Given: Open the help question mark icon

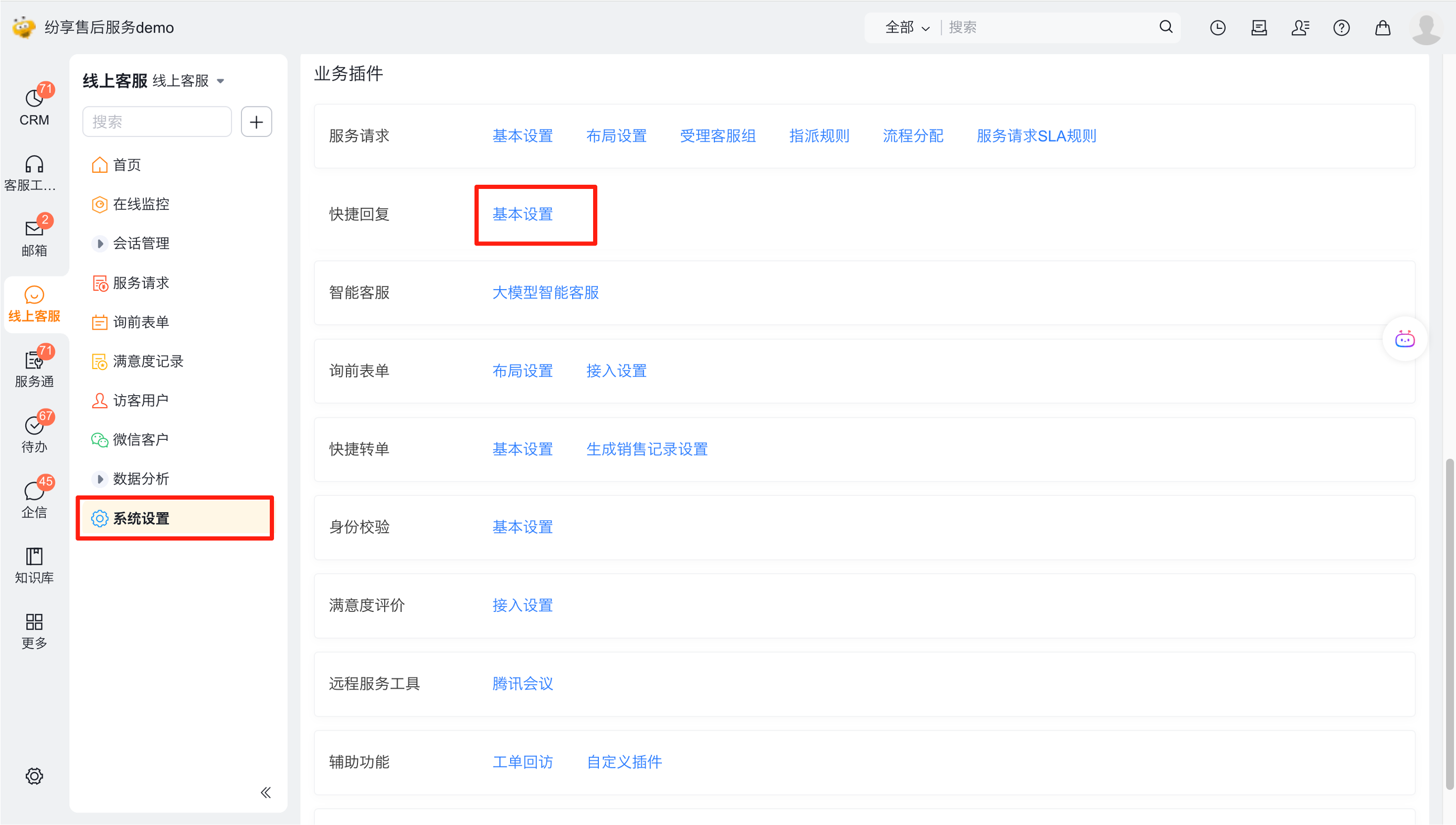Looking at the screenshot, I should (x=1341, y=27).
